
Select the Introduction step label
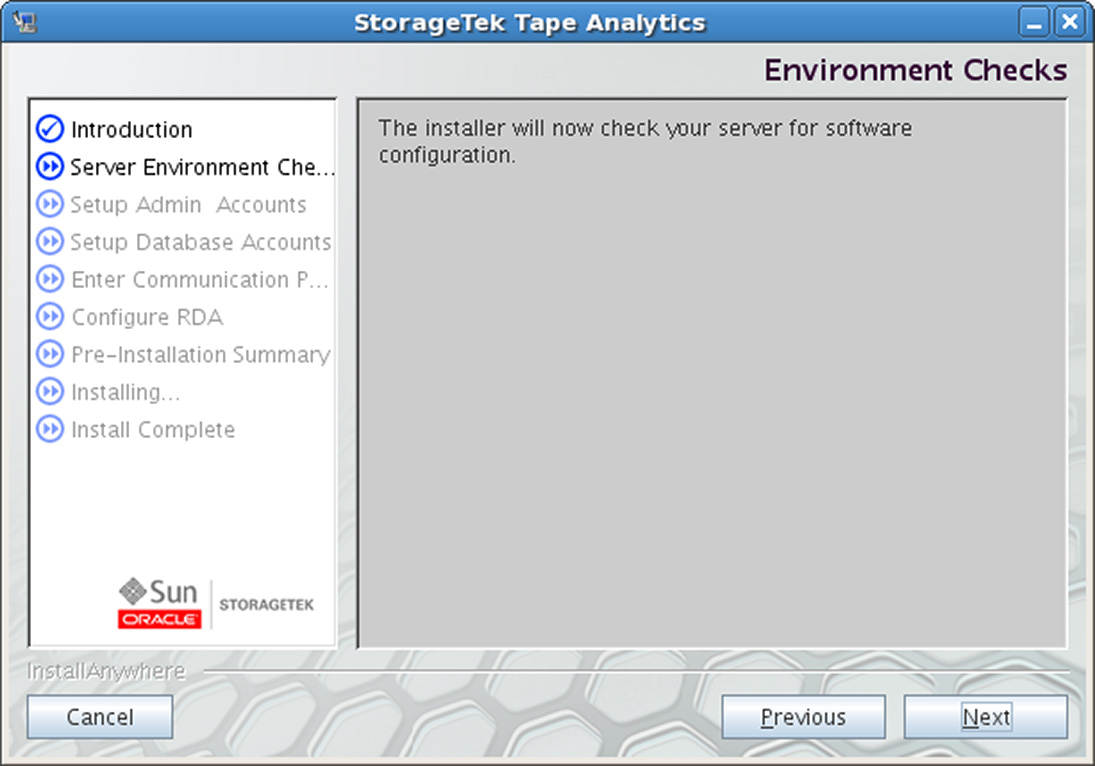pos(131,129)
